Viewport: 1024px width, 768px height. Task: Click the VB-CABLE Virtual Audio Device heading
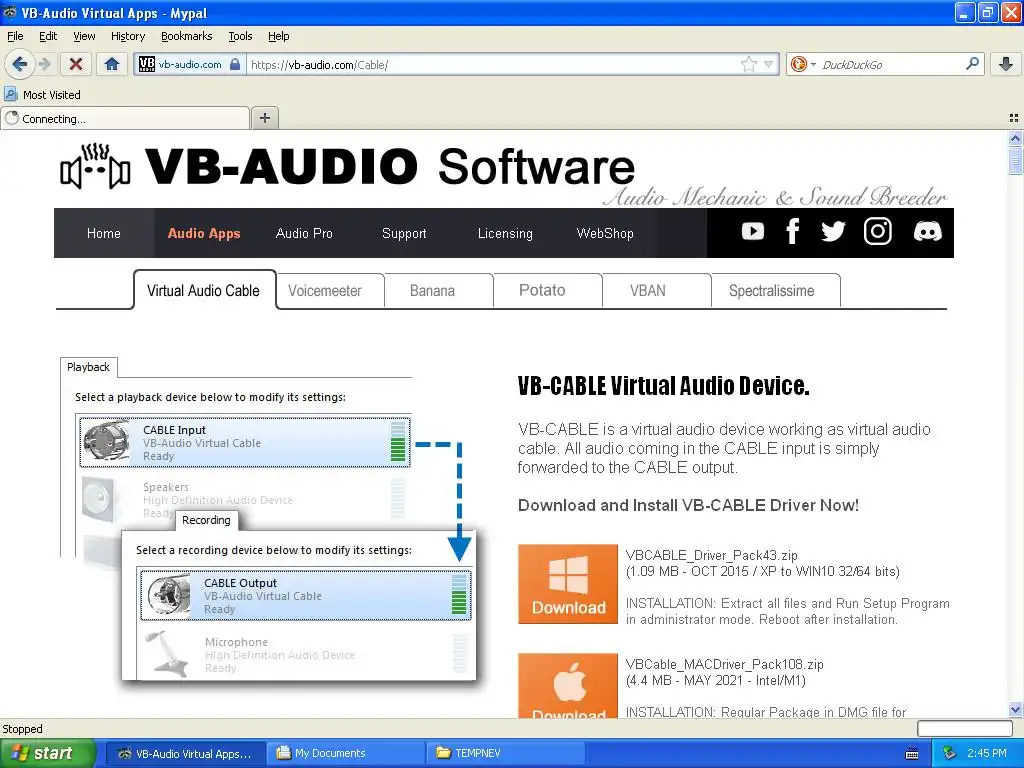[664, 386]
